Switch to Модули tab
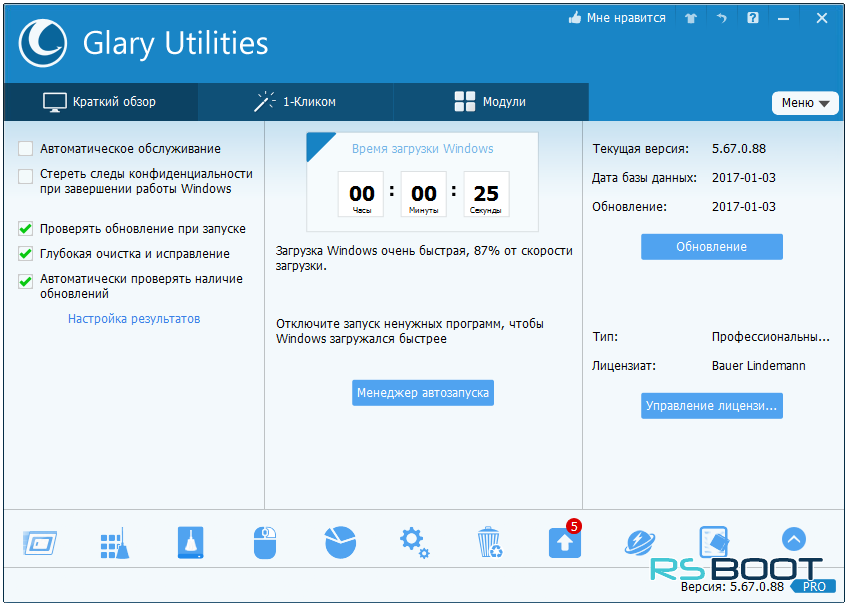 (491, 102)
